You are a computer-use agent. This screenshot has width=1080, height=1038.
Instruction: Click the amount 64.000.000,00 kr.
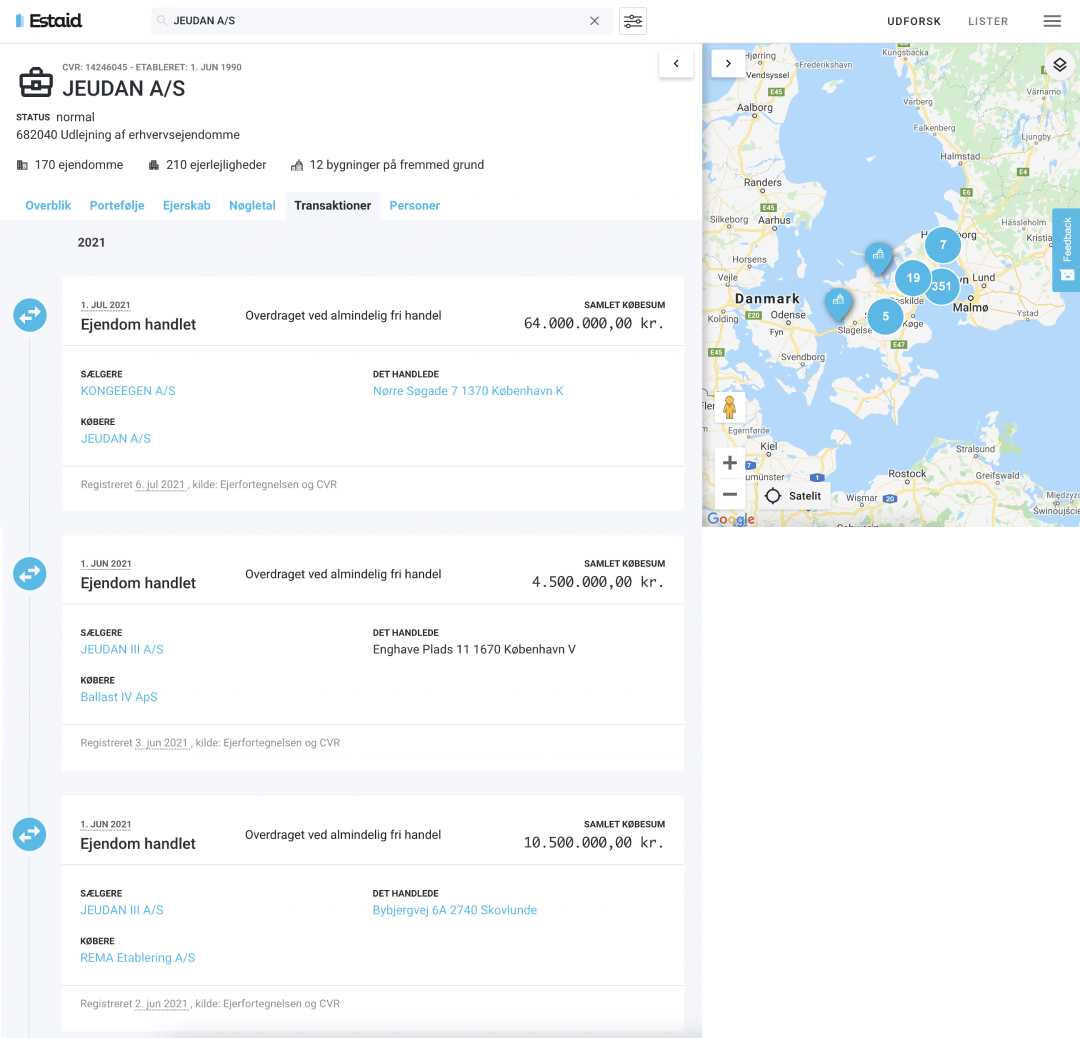[x=594, y=323]
